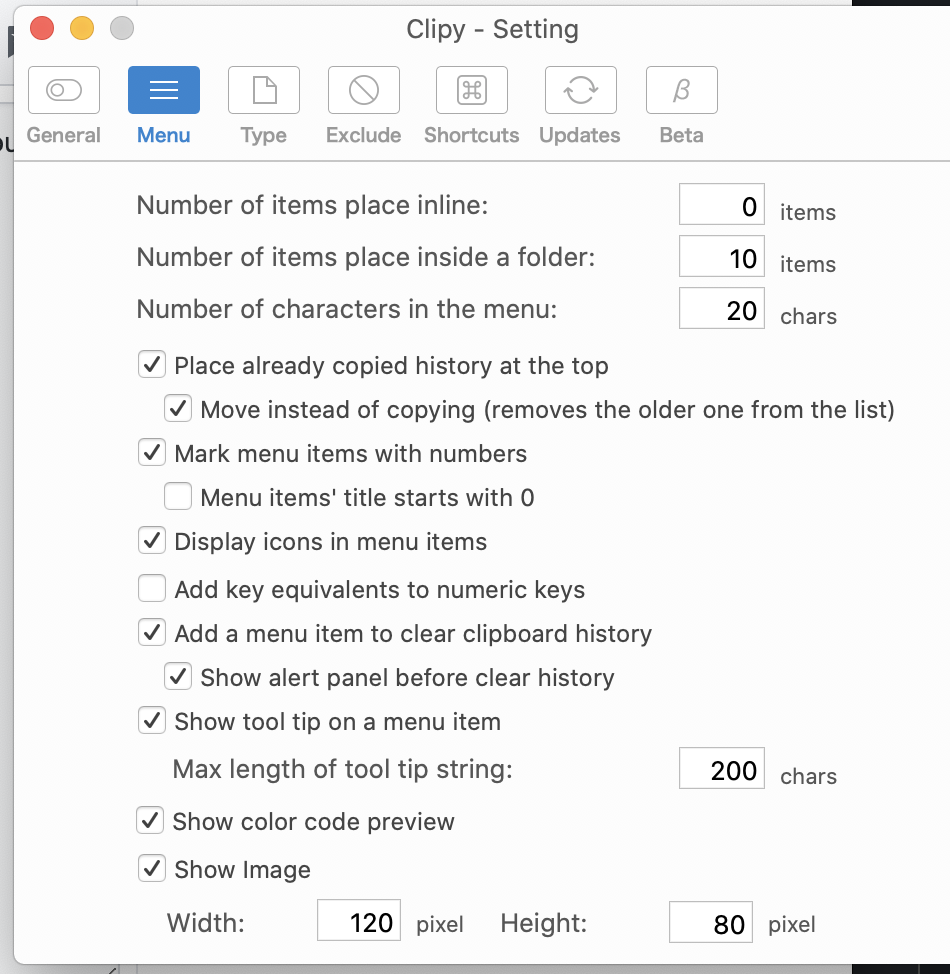Click the 'Clipy - Setting' window title
The image size is (950, 974).
point(493,30)
